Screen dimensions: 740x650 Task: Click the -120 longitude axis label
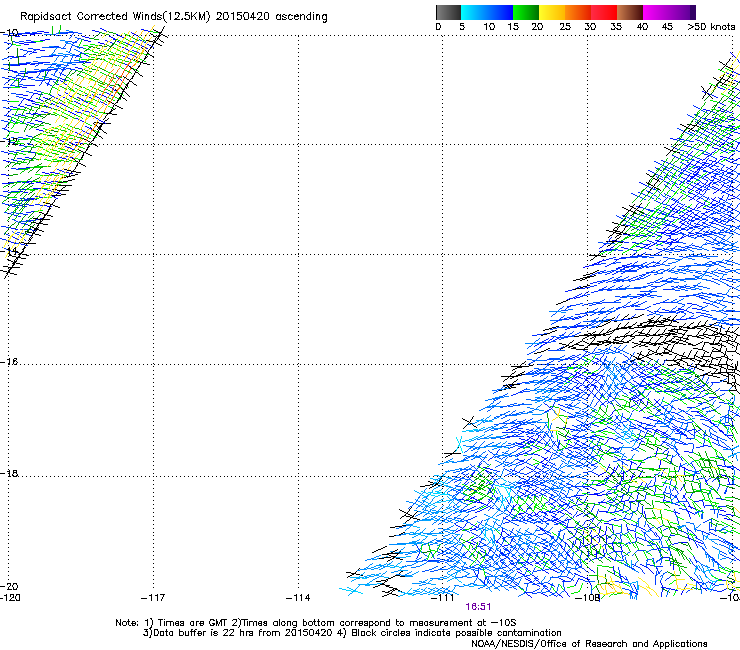pyautogui.click(x=10, y=598)
